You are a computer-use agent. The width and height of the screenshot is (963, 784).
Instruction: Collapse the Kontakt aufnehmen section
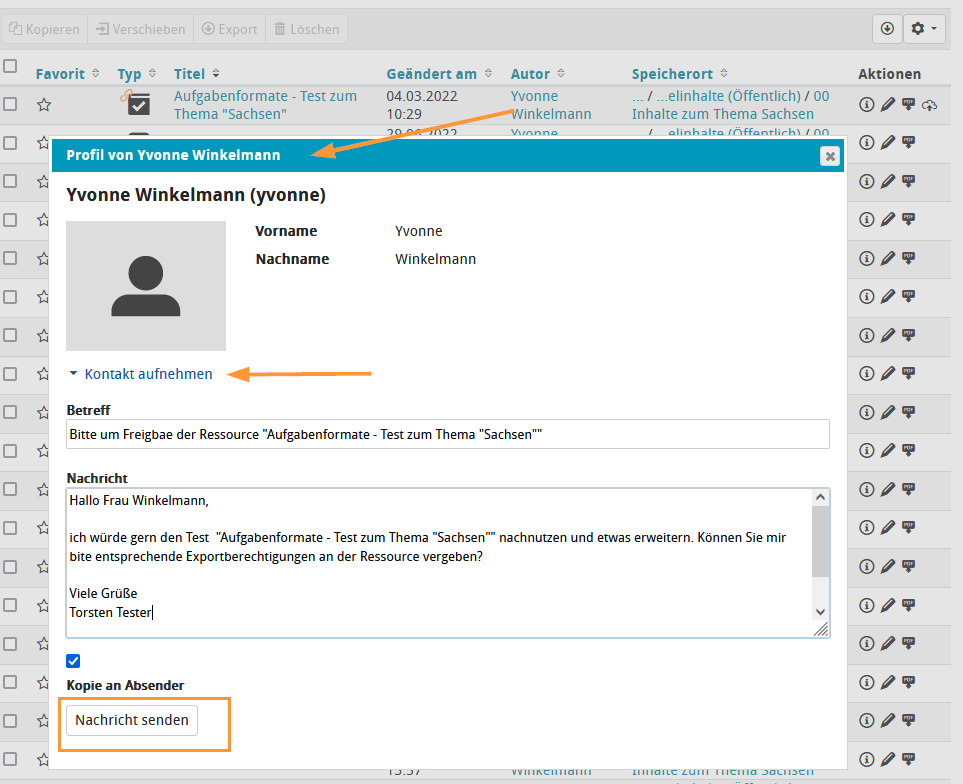140,374
